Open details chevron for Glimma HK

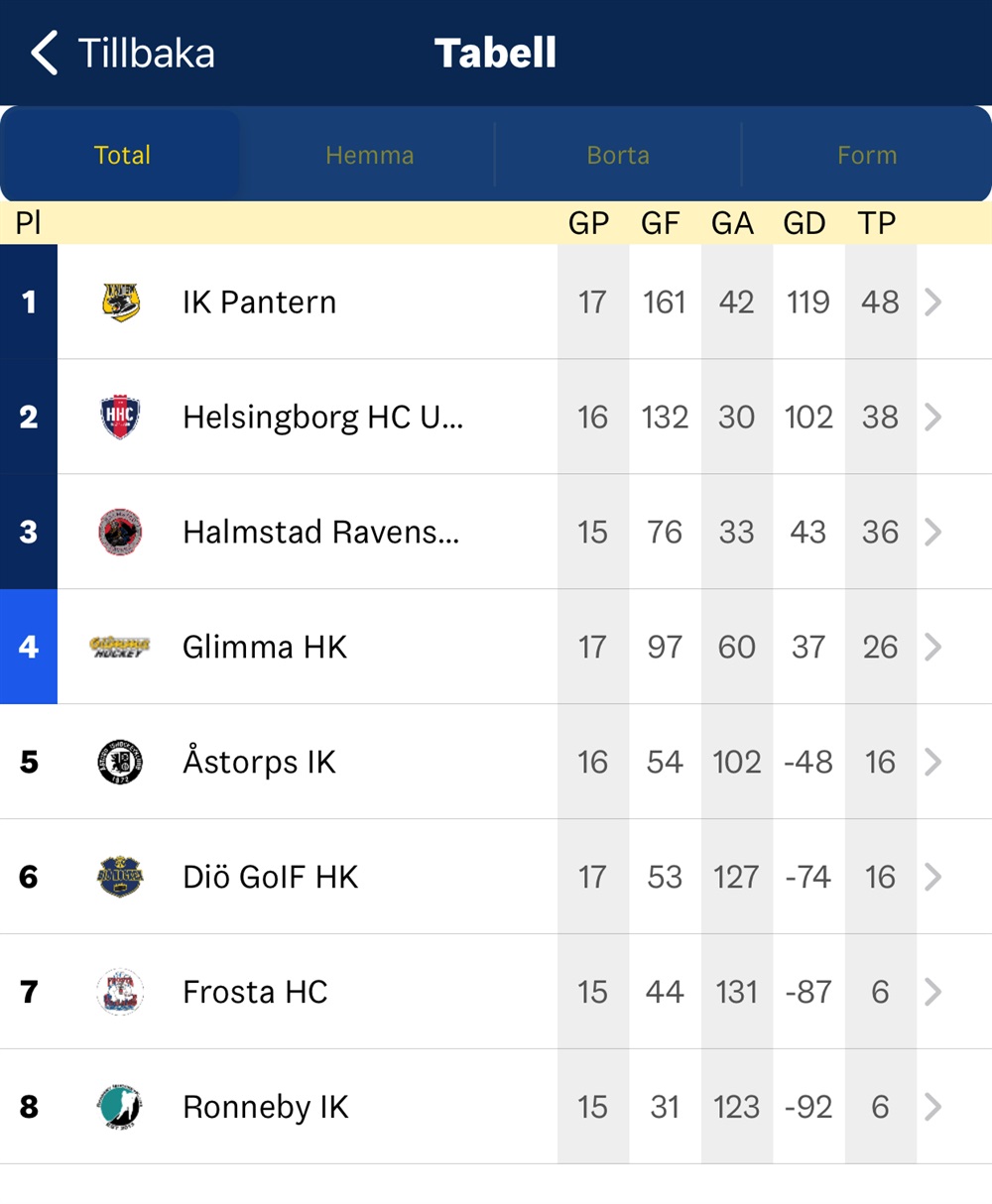[x=932, y=647]
